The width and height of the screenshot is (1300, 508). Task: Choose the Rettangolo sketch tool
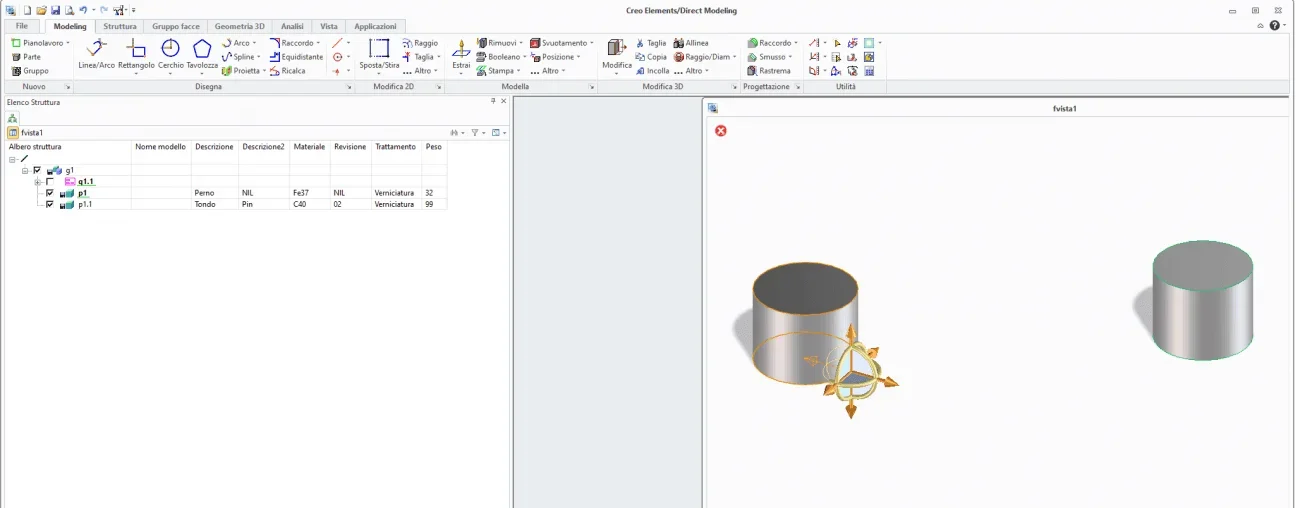[x=136, y=54]
